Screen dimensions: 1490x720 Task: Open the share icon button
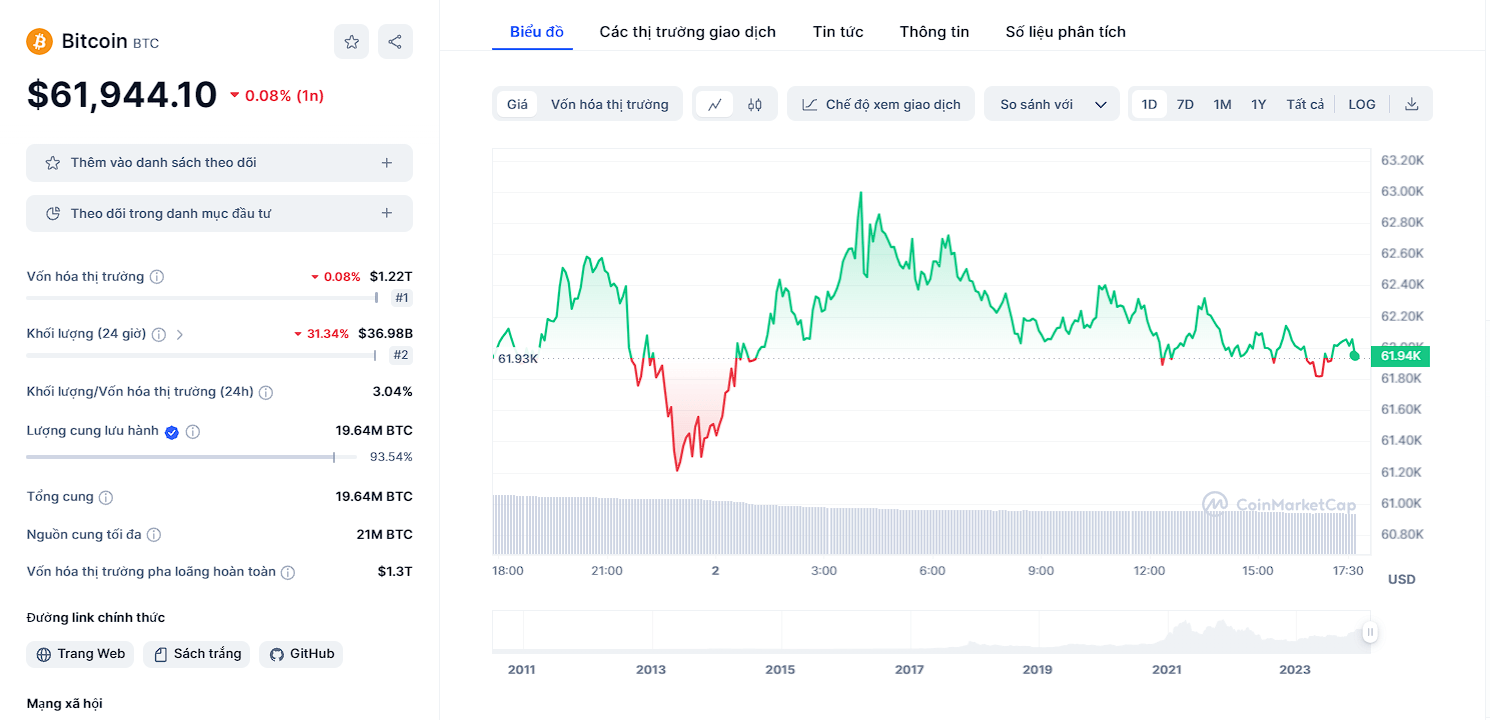tap(395, 42)
